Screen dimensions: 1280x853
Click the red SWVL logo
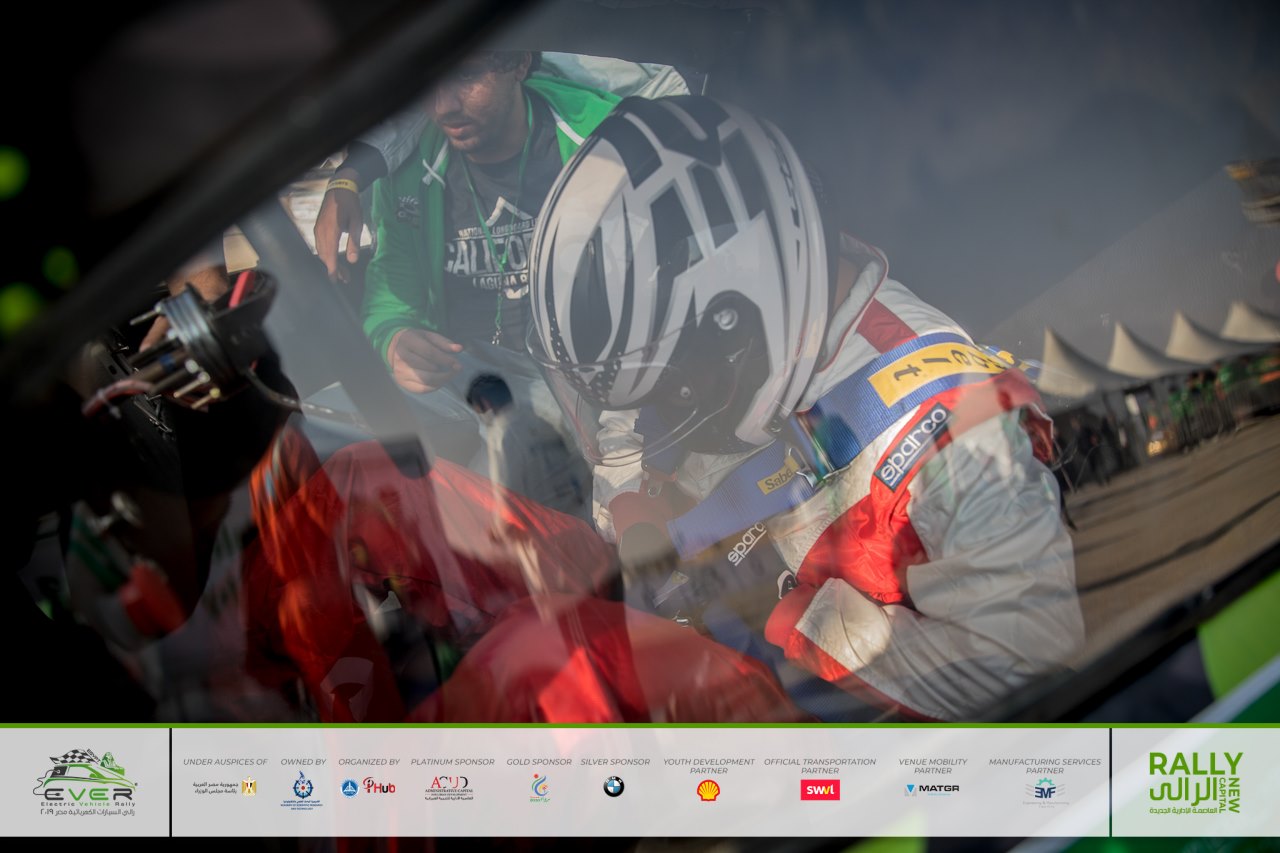(820, 790)
